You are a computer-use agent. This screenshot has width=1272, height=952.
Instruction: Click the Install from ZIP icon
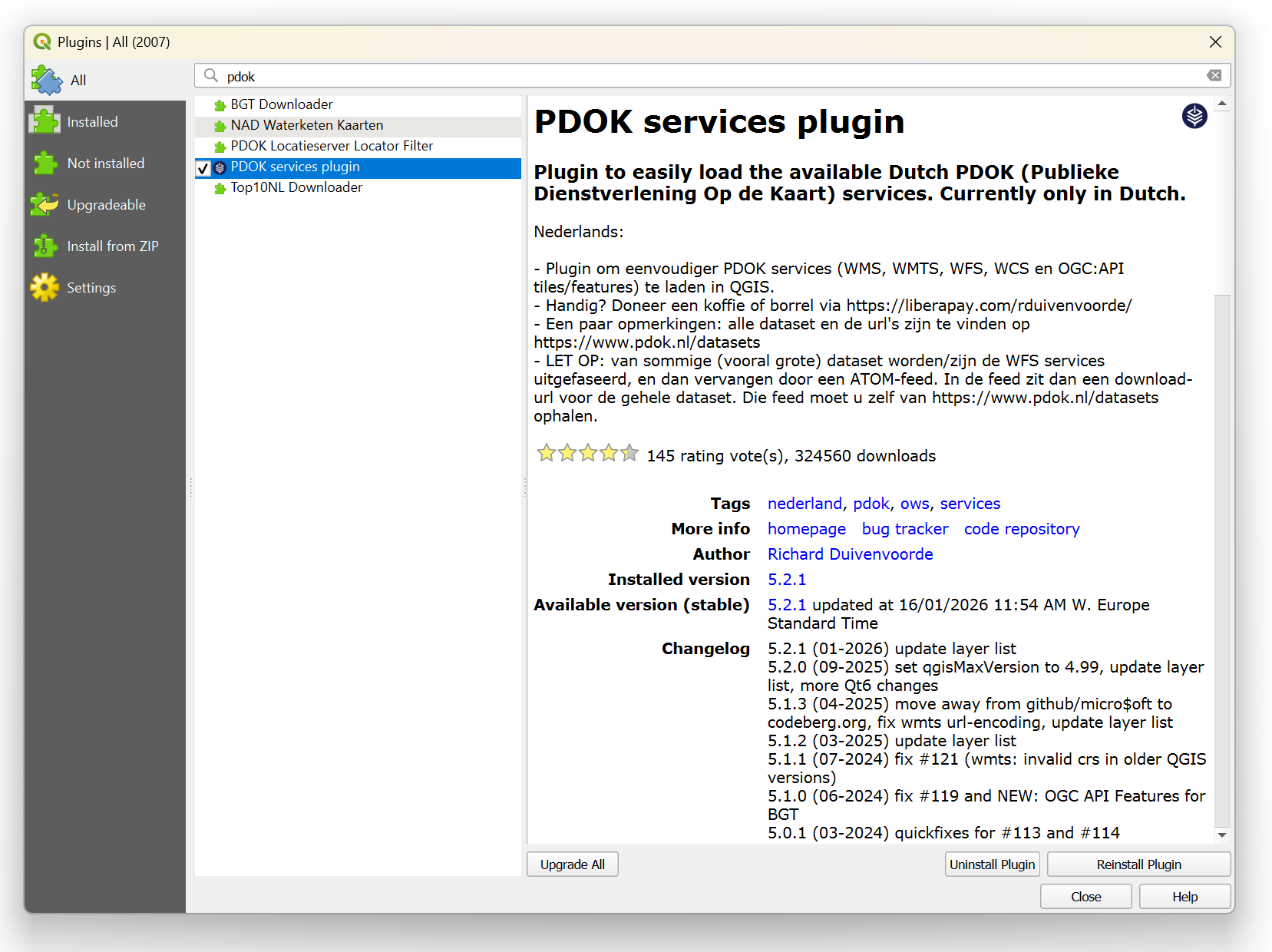pyautogui.click(x=45, y=246)
